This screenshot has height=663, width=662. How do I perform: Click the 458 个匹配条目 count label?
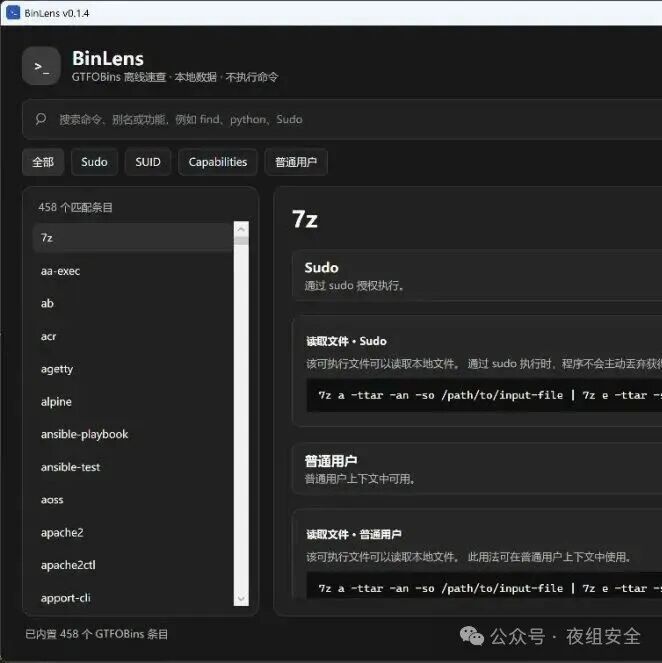tap(75, 207)
